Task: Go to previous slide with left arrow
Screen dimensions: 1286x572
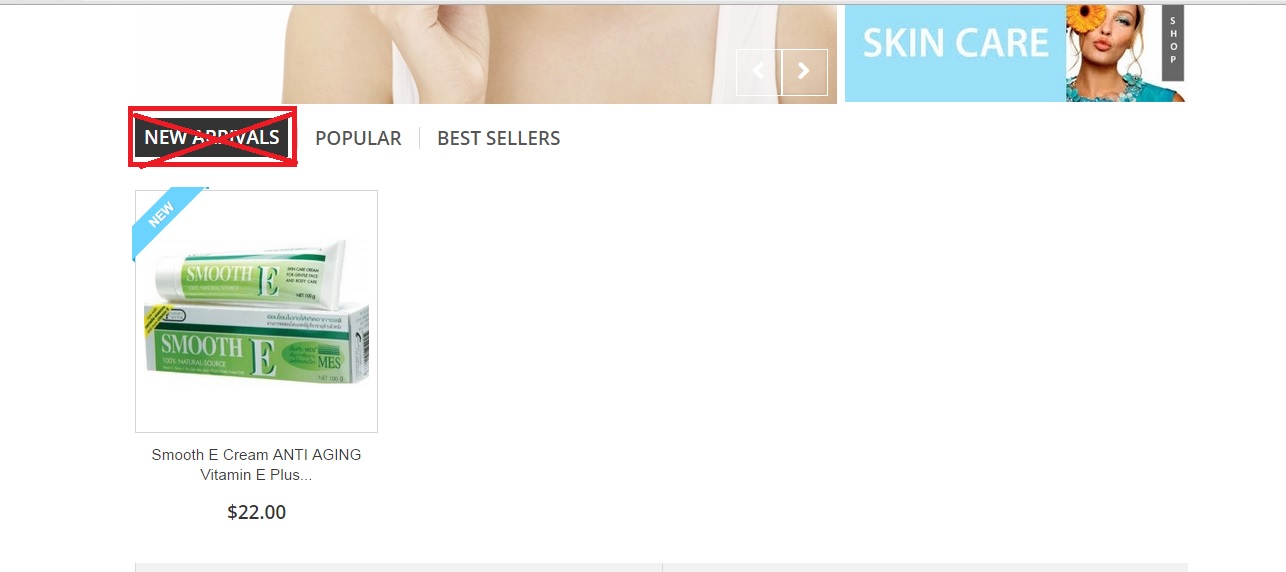Action: click(759, 72)
